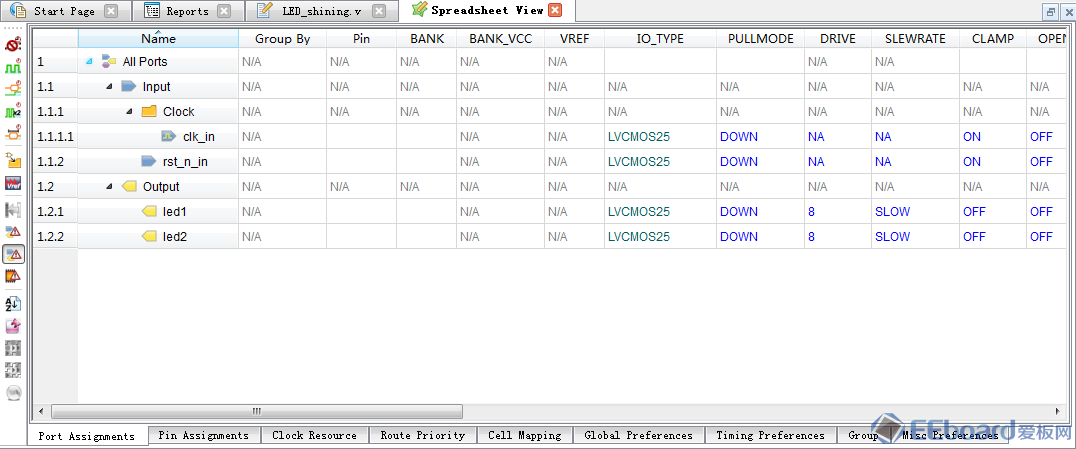1076x449 pixels.
Task: Click the green clock waveform period/frequency icon
Action: click(x=12, y=67)
